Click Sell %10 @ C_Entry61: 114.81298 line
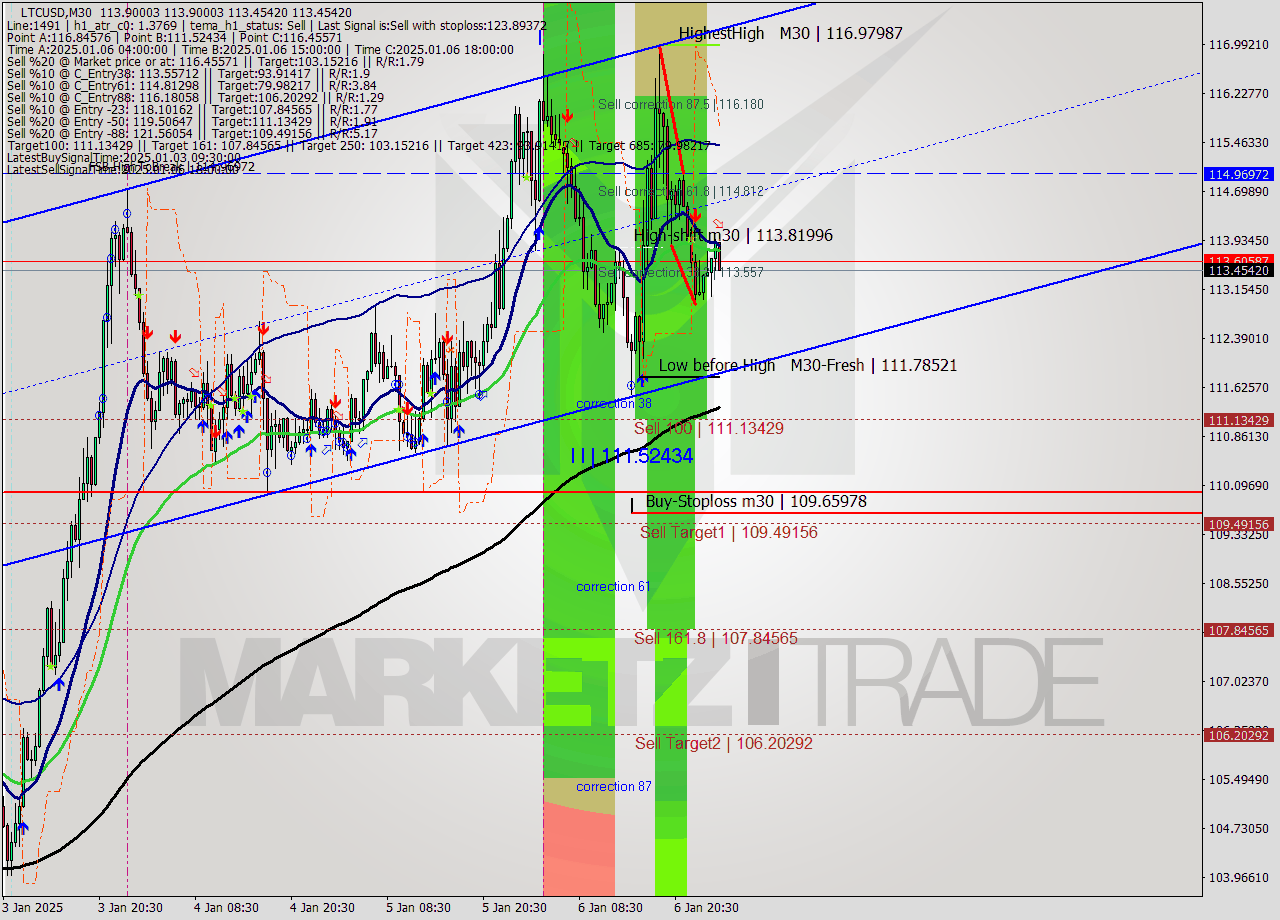 click(x=192, y=85)
